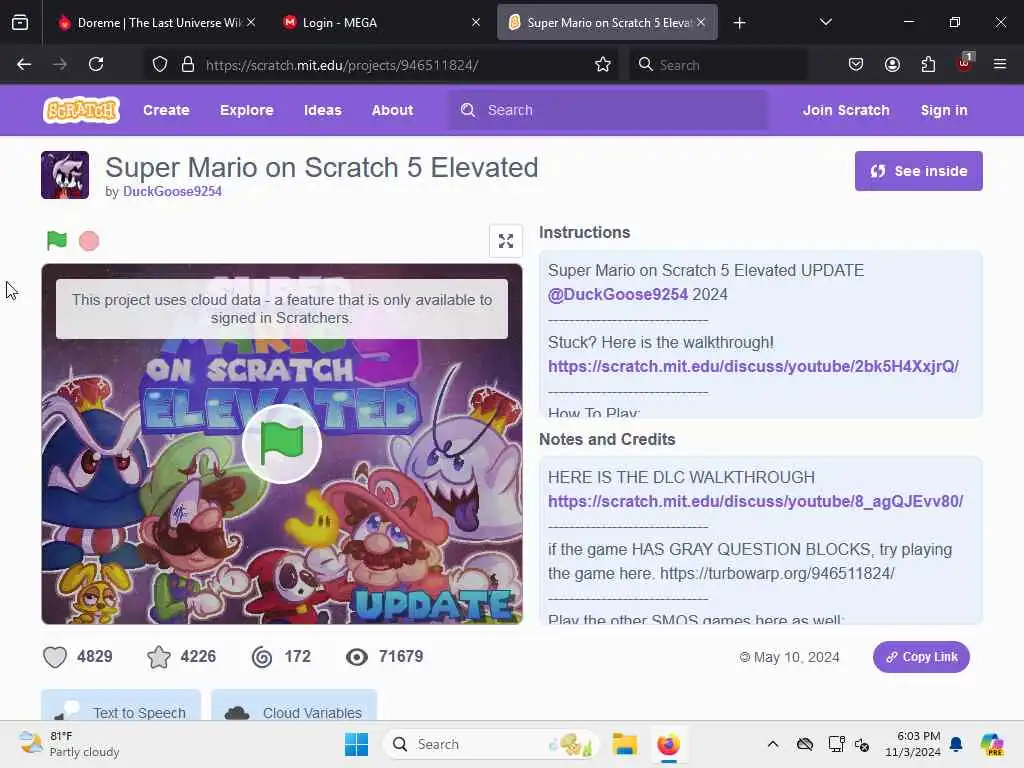Open the DuckGoose9254 author link
1024x768 pixels.
point(172,191)
